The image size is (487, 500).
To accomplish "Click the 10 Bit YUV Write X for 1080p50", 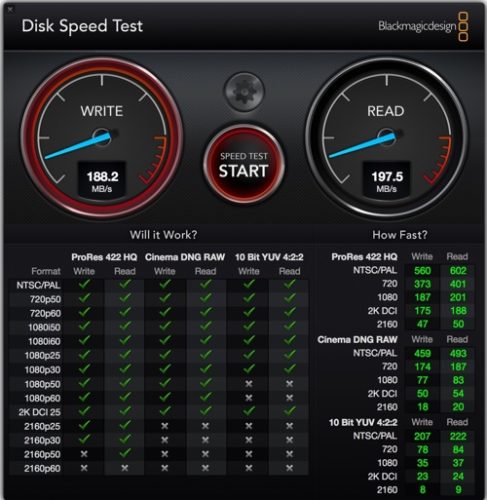I will pos(249,384).
